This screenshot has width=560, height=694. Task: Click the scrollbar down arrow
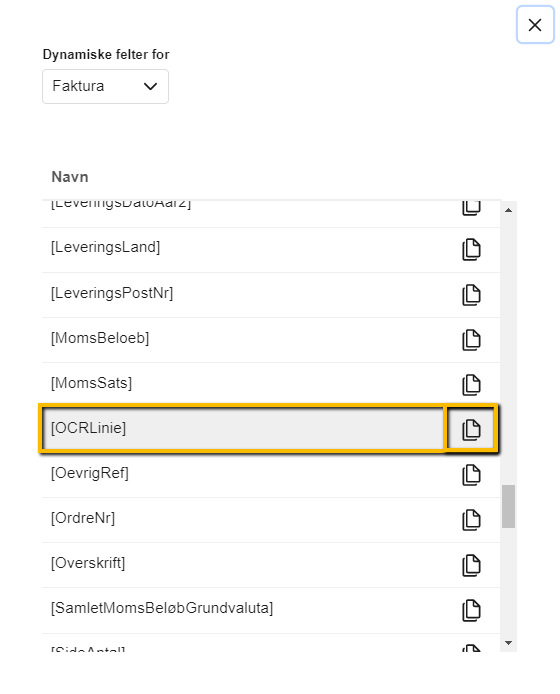point(508,643)
